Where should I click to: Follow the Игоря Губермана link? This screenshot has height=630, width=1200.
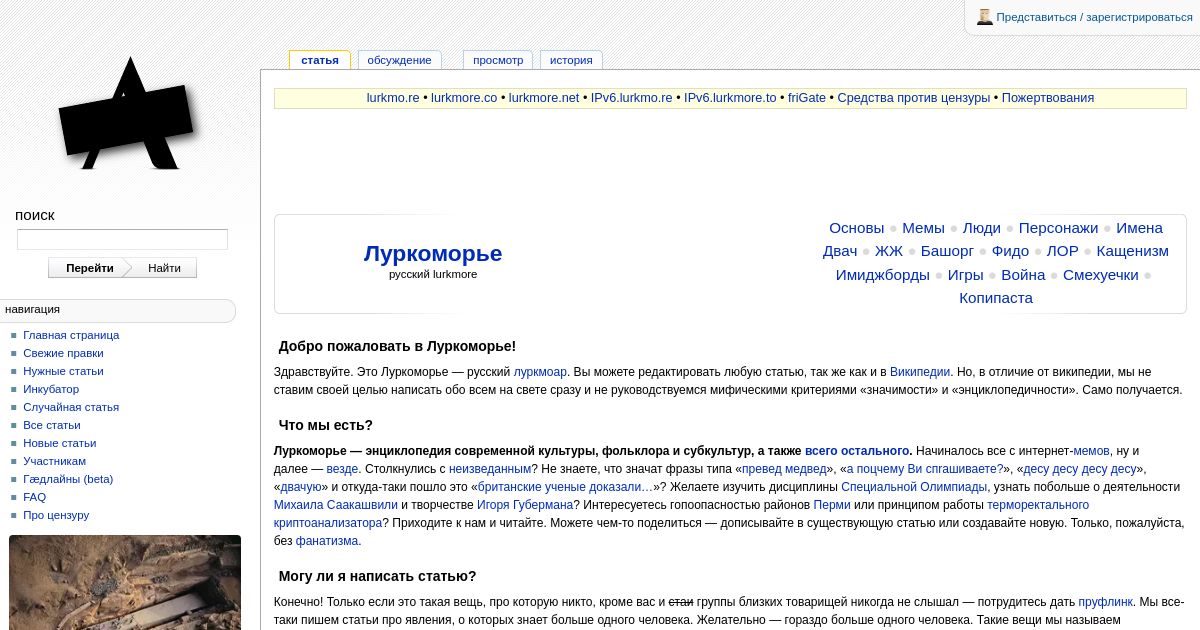coord(525,505)
